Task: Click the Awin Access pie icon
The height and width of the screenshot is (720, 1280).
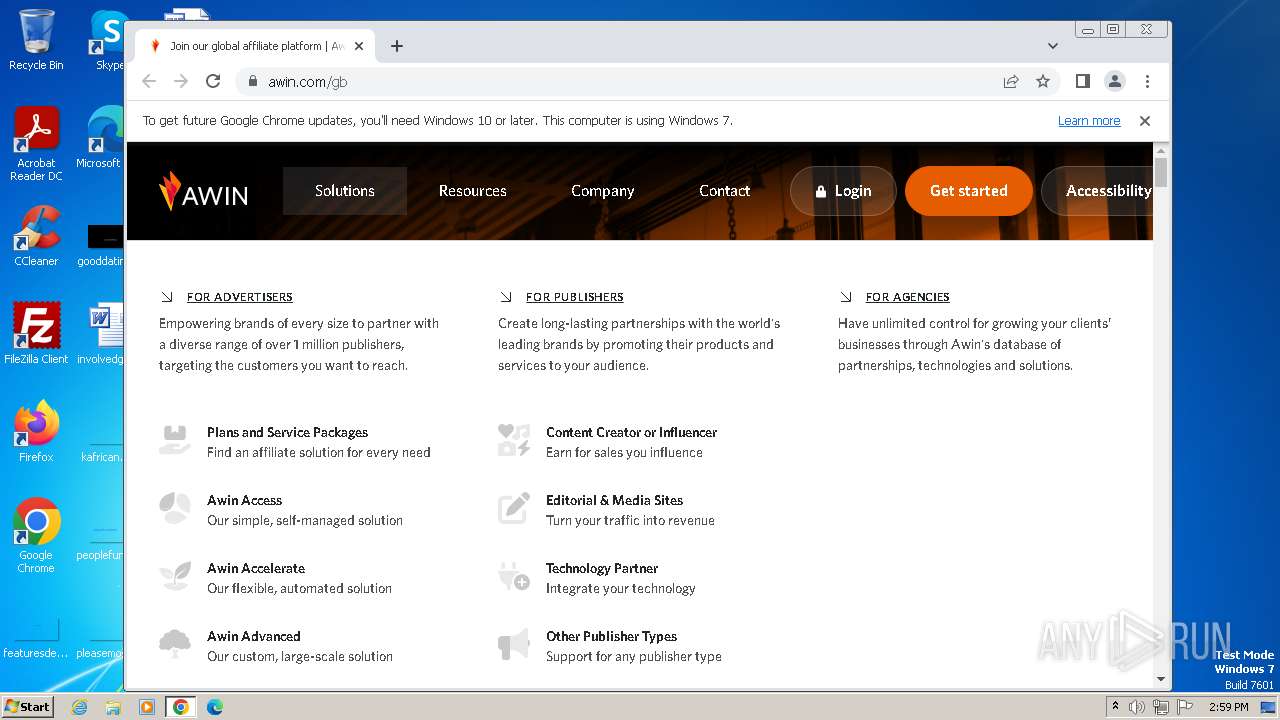Action: coord(175,509)
